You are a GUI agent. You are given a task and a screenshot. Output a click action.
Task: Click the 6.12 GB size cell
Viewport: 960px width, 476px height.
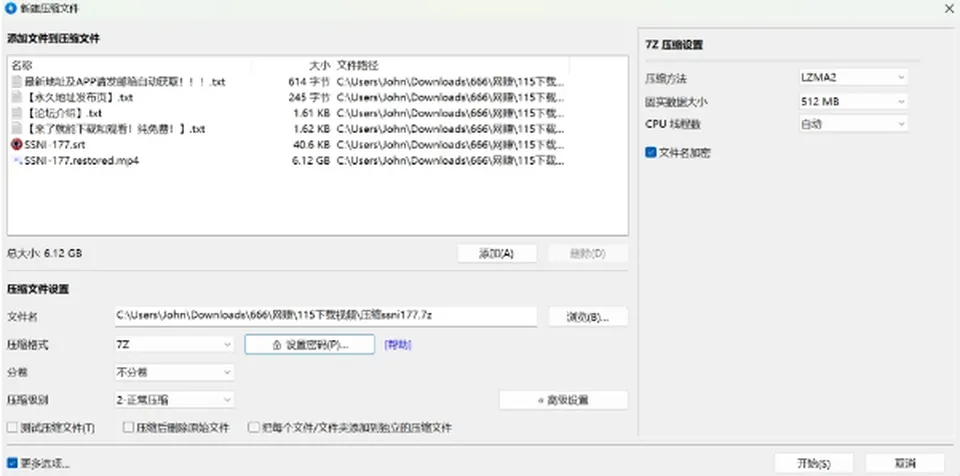tap(311, 161)
